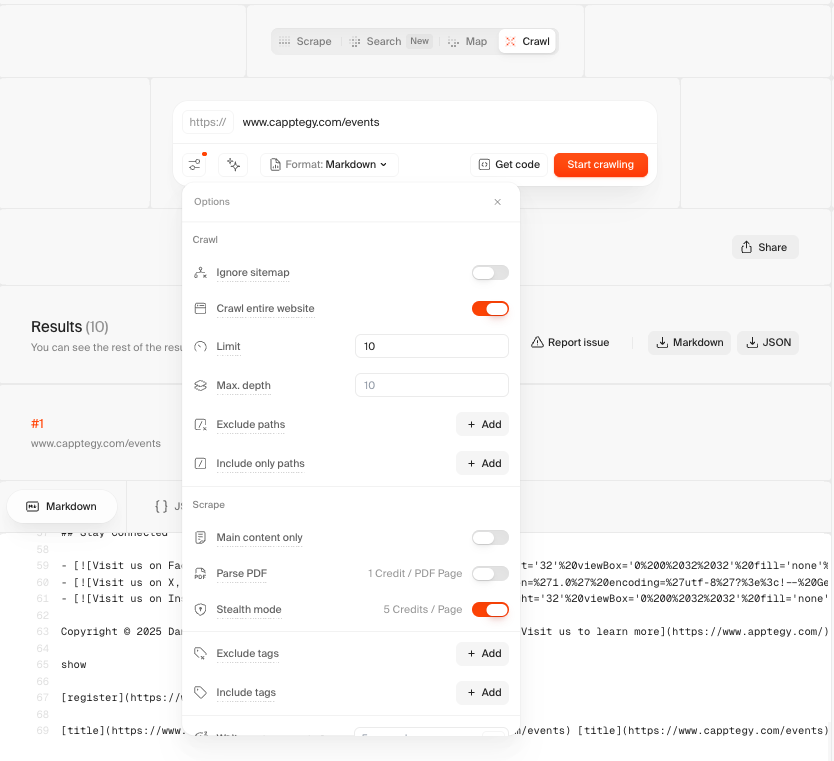Switch to the Search tab
The width and height of the screenshot is (834, 761).
coord(390,41)
